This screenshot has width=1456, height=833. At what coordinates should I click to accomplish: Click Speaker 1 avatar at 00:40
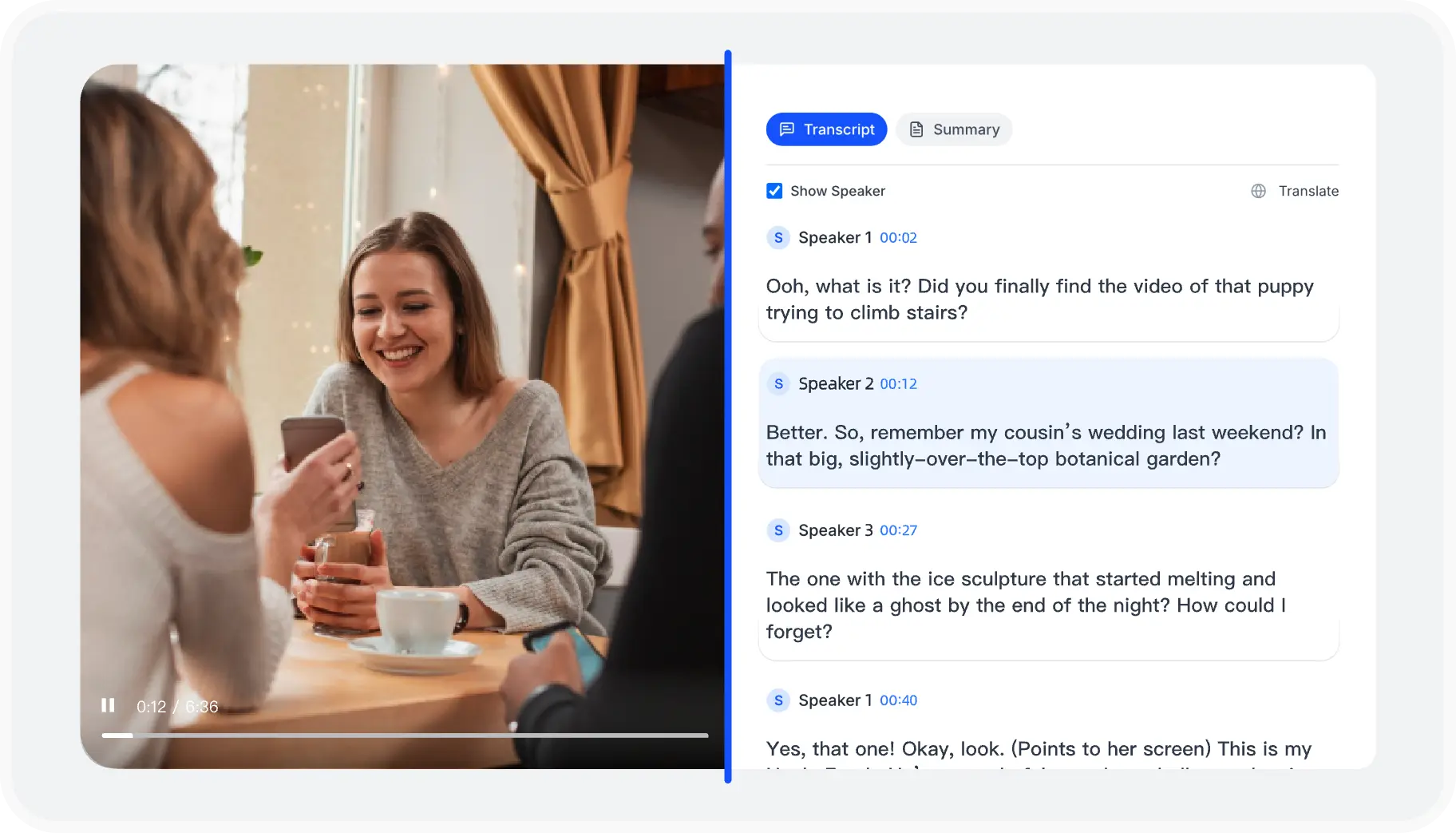tap(778, 700)
